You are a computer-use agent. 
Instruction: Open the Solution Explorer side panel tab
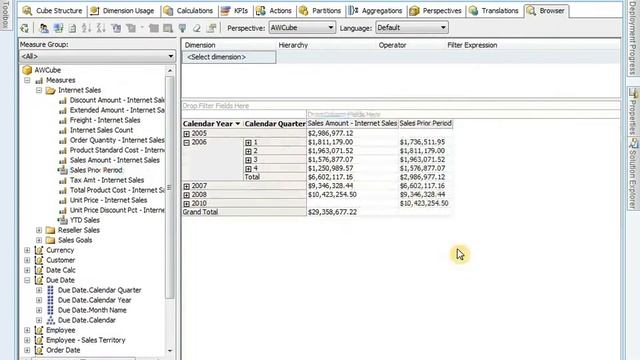point(633,173)
